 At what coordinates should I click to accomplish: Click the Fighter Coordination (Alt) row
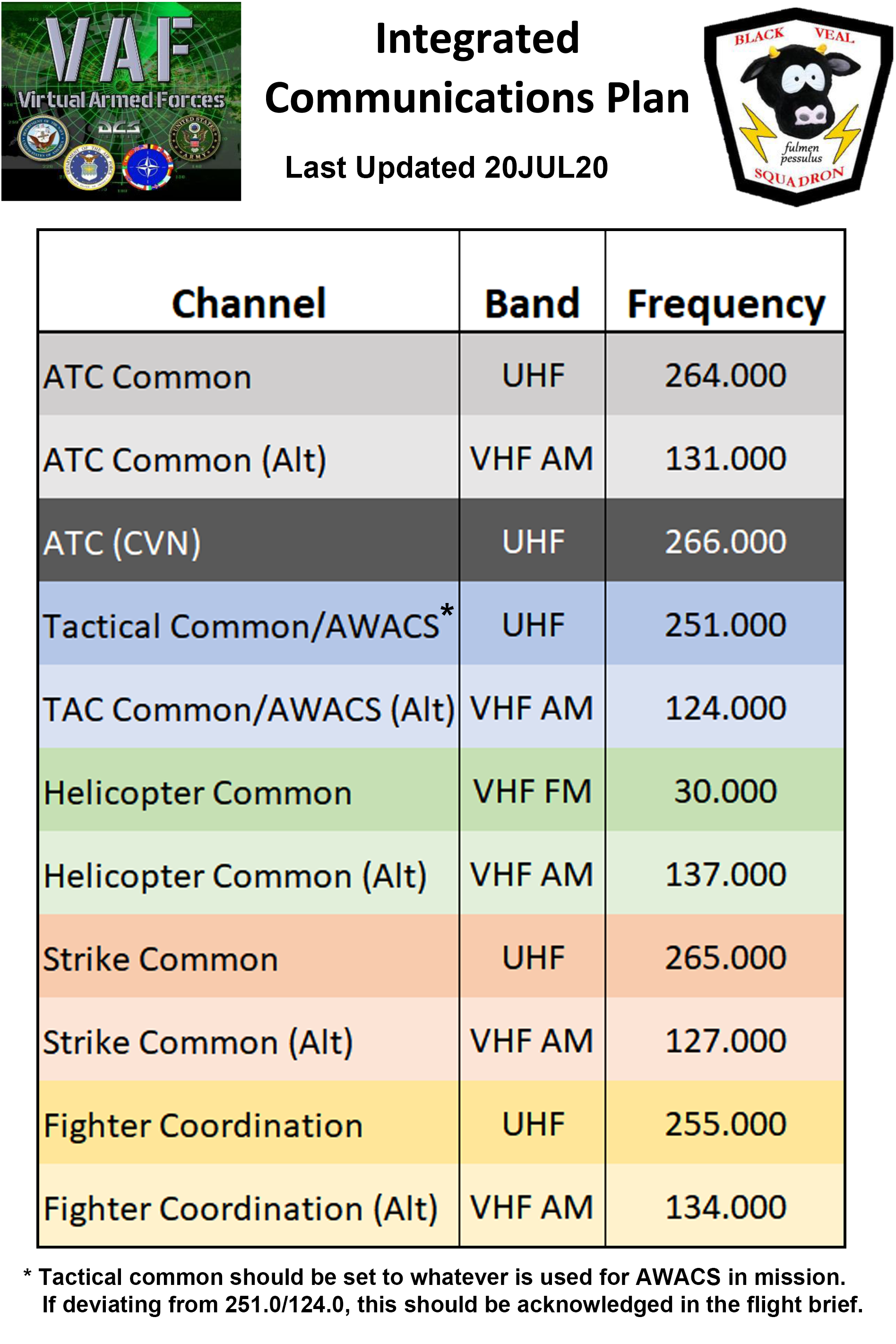[441, 1206]
